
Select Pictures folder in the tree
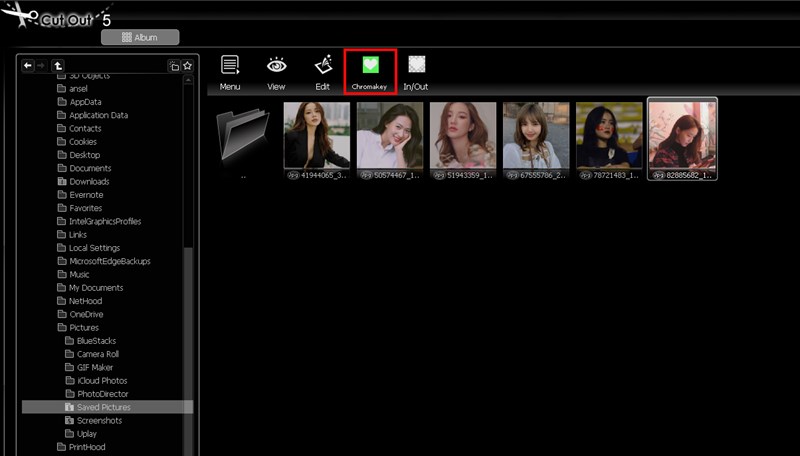84,327
